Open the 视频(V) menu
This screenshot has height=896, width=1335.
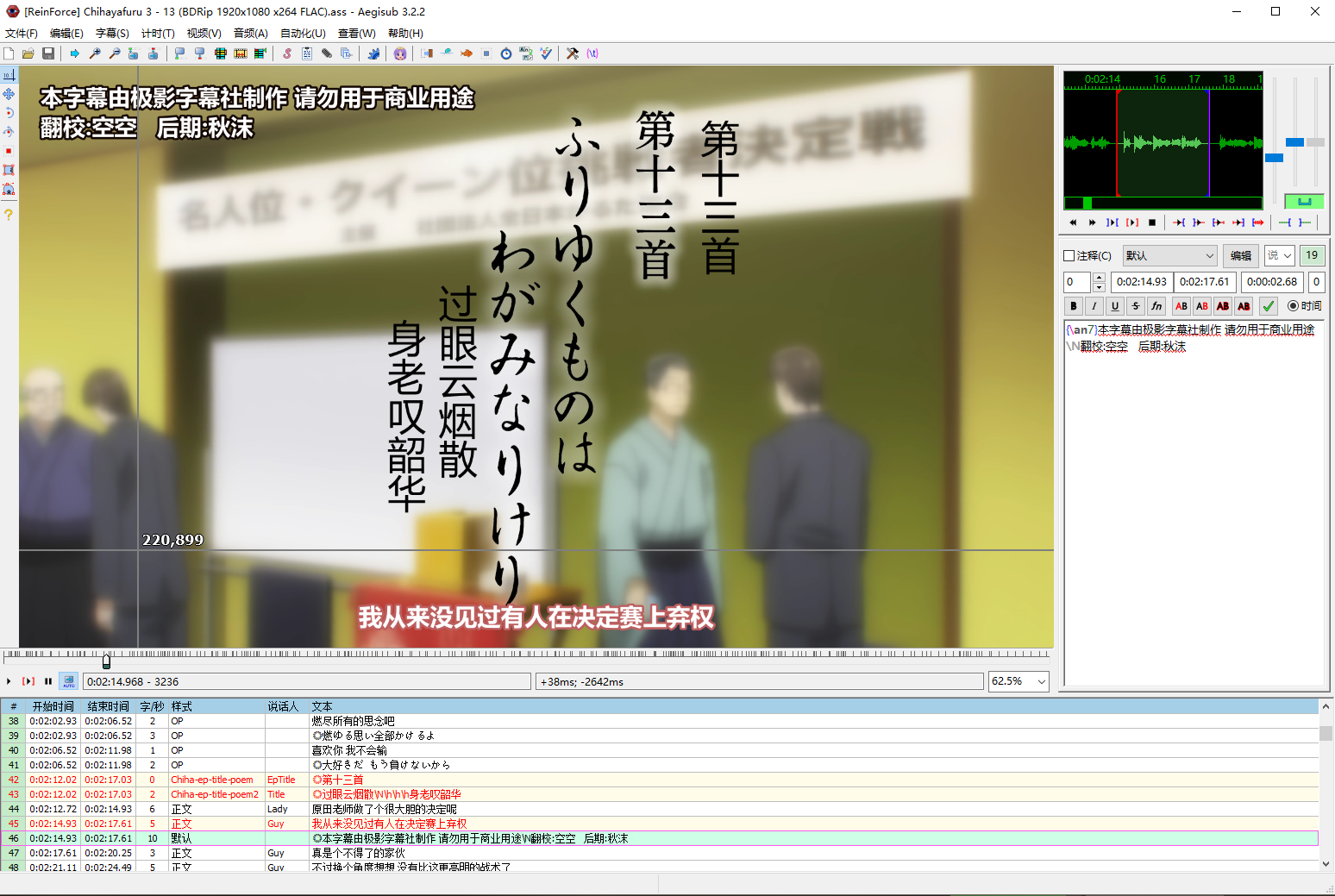[x=204, y=34]
